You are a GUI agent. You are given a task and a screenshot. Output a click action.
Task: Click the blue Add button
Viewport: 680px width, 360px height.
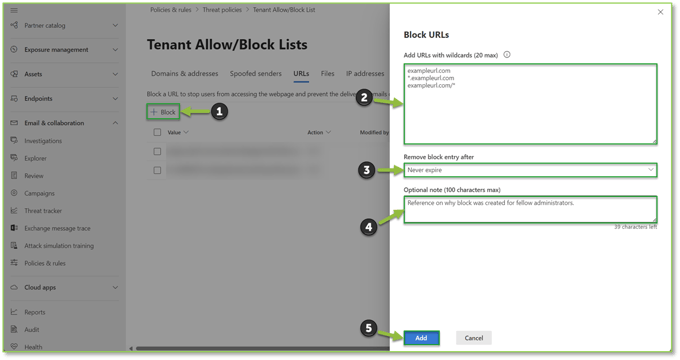coord(421,338)
